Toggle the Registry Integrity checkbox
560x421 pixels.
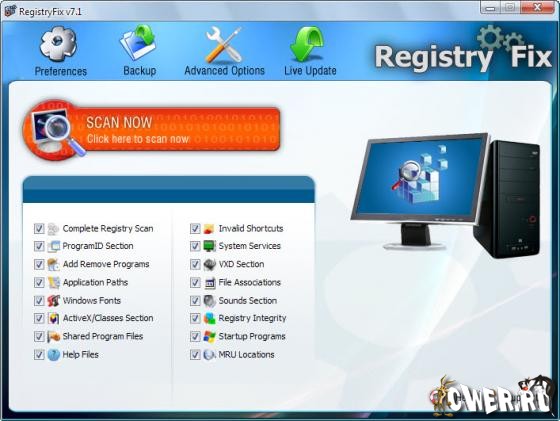(x=195, y=319)
